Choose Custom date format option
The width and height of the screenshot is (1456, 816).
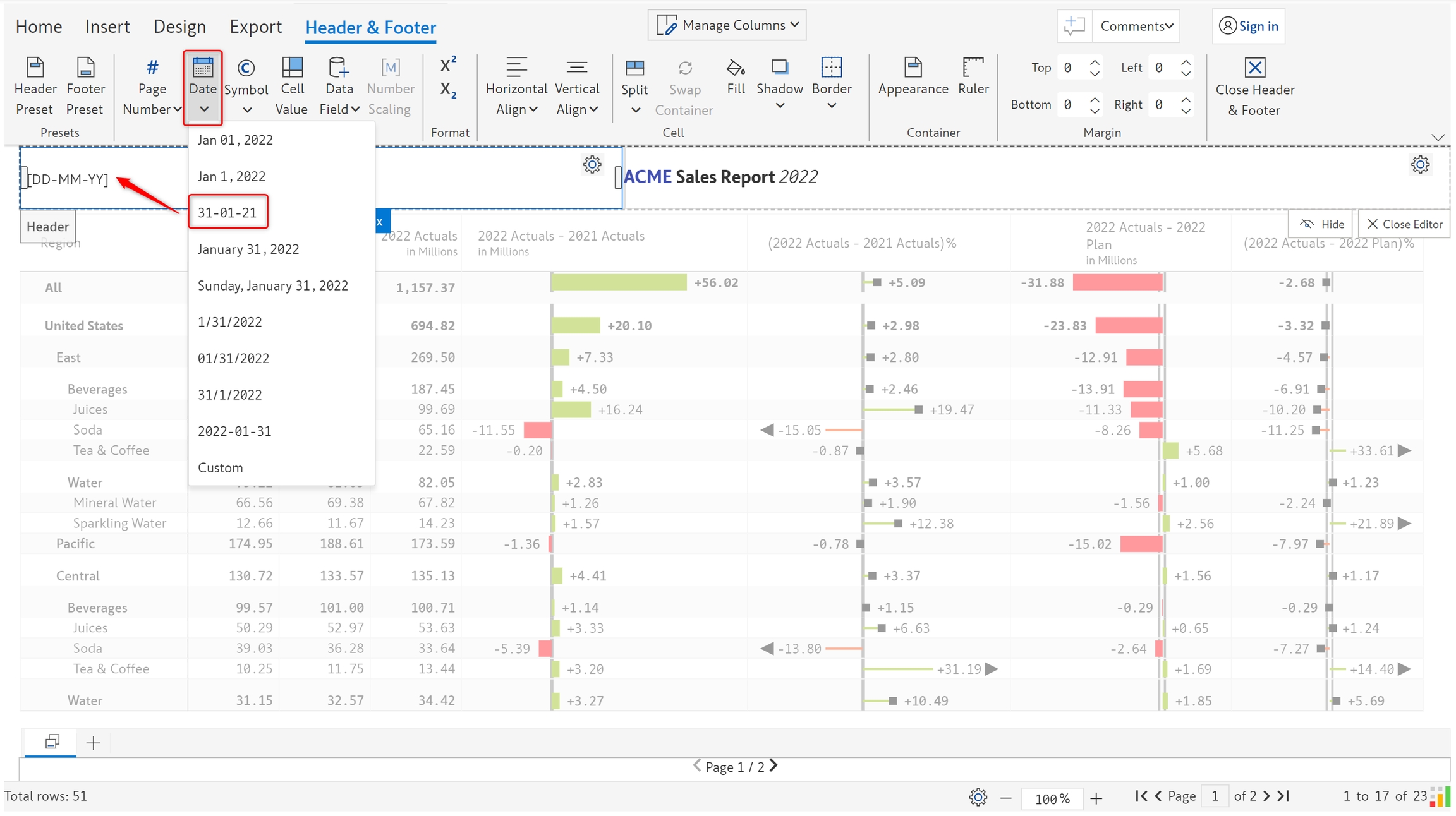pyautogui.click(x=220, y=467)
